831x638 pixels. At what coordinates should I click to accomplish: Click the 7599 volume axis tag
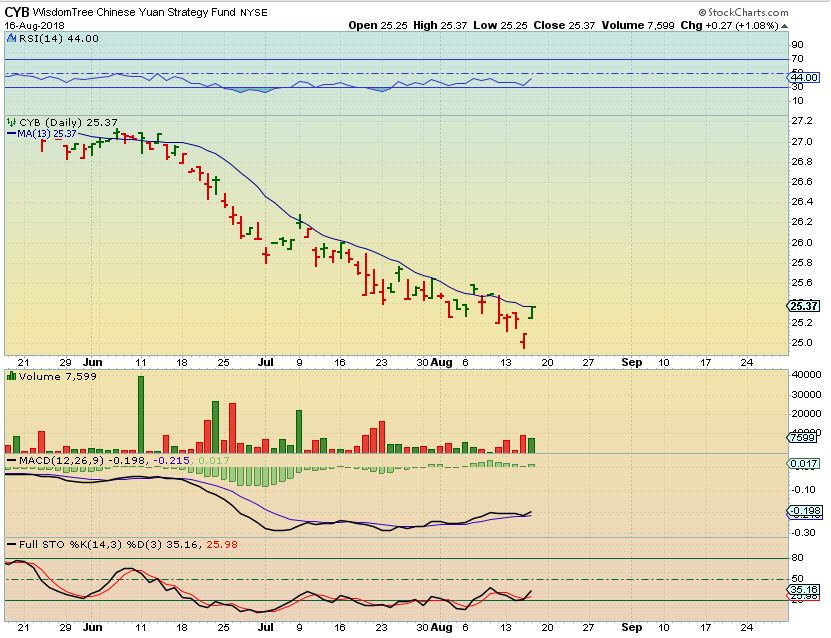tap(804, 437)
